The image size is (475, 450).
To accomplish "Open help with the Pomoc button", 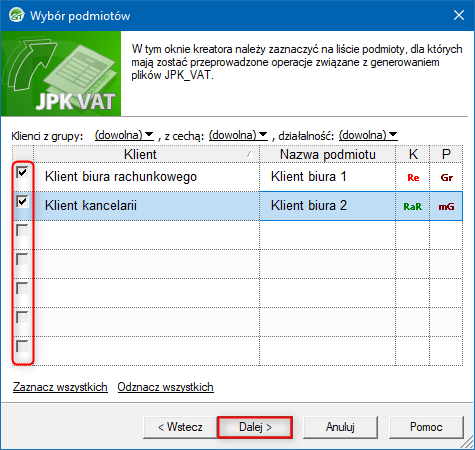I will point(426,427).
